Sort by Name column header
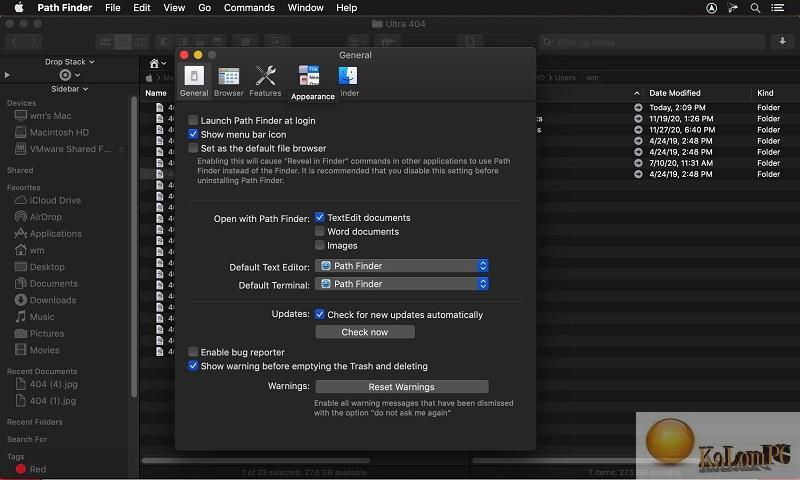800x480 pixels. (x=156, y=93)
